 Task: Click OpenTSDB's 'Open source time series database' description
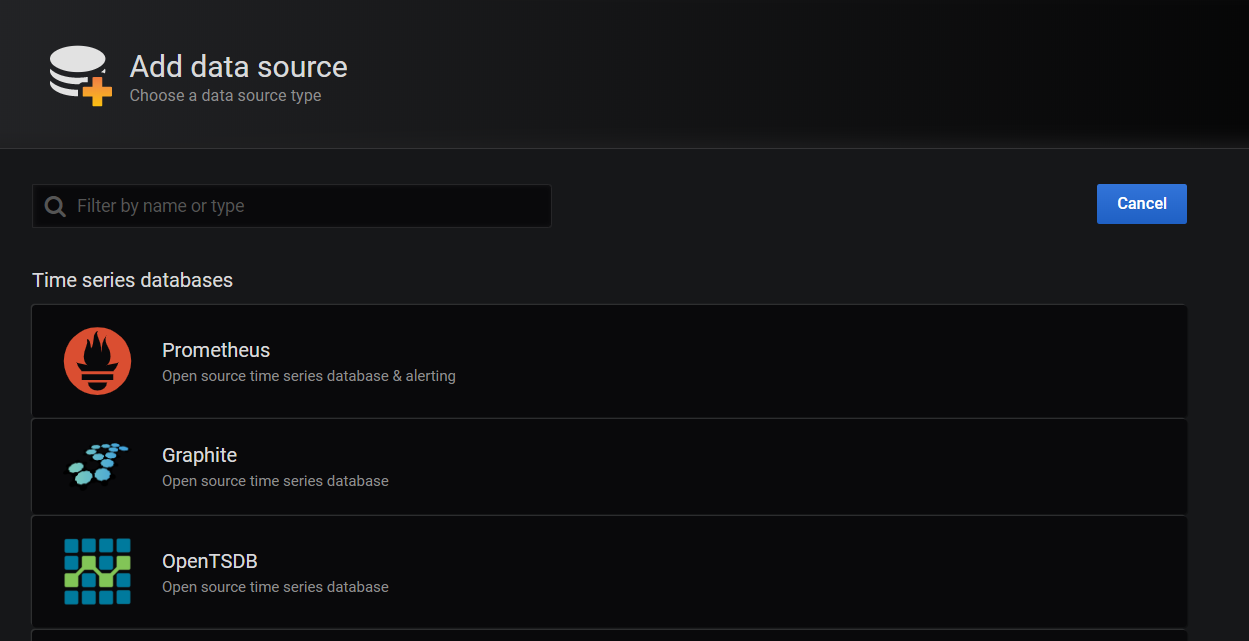[x=275, y=587]
